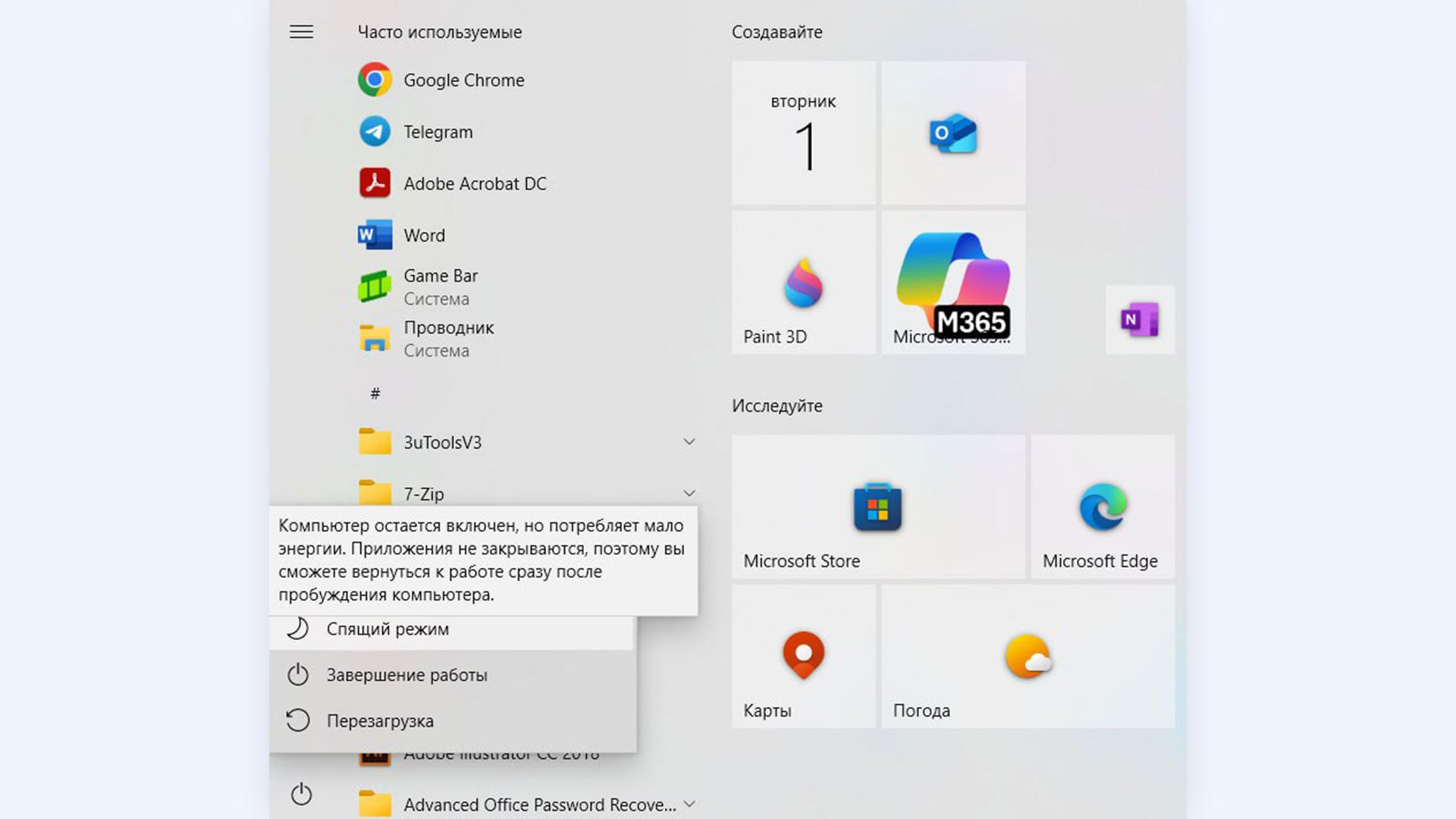Click the restart arrow icon
This screenshot has width=1456, height=819.
click(297, 720)
